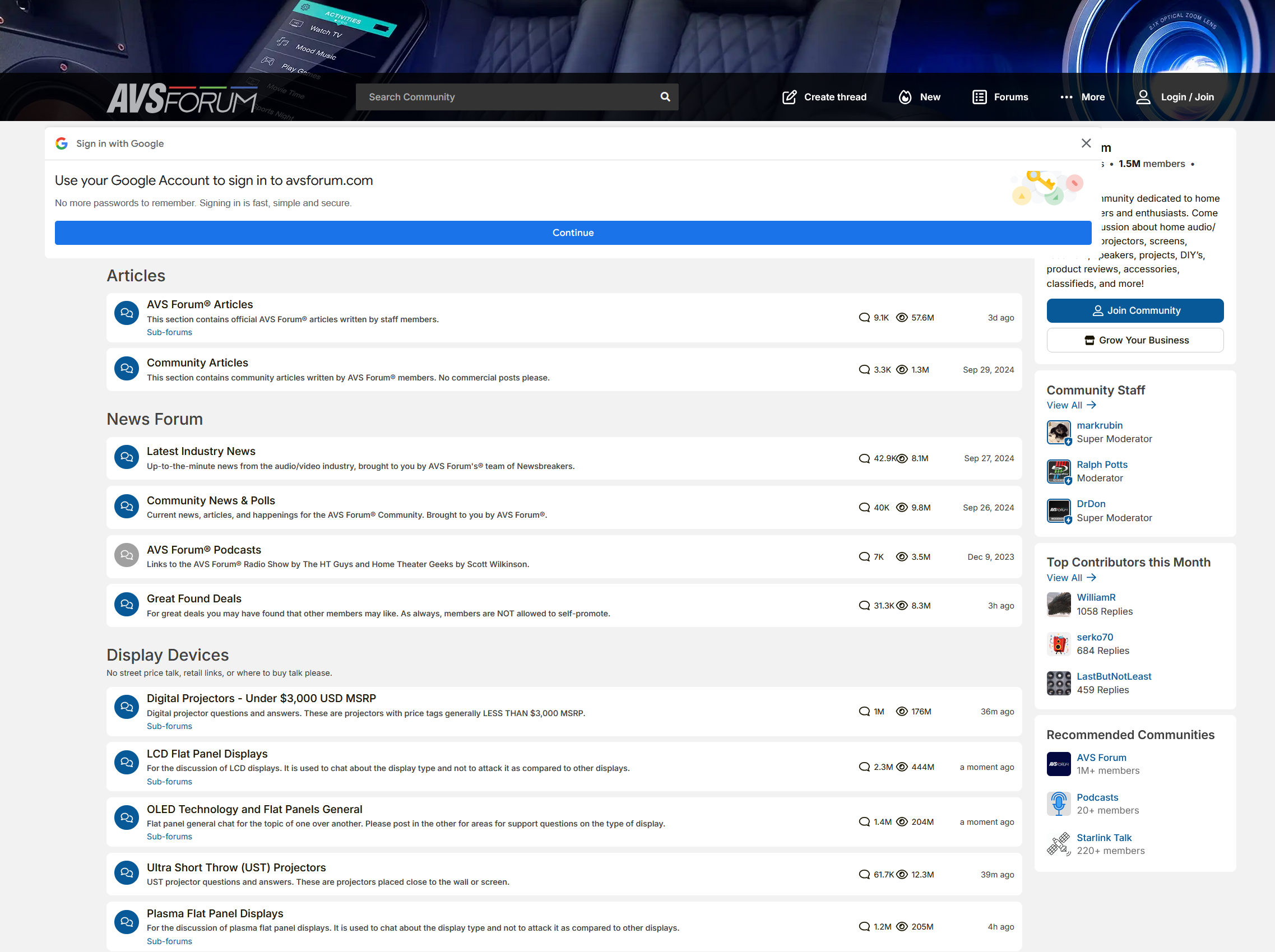Open the New posts flame icon

pyautogui.click(x=905, y=97)
